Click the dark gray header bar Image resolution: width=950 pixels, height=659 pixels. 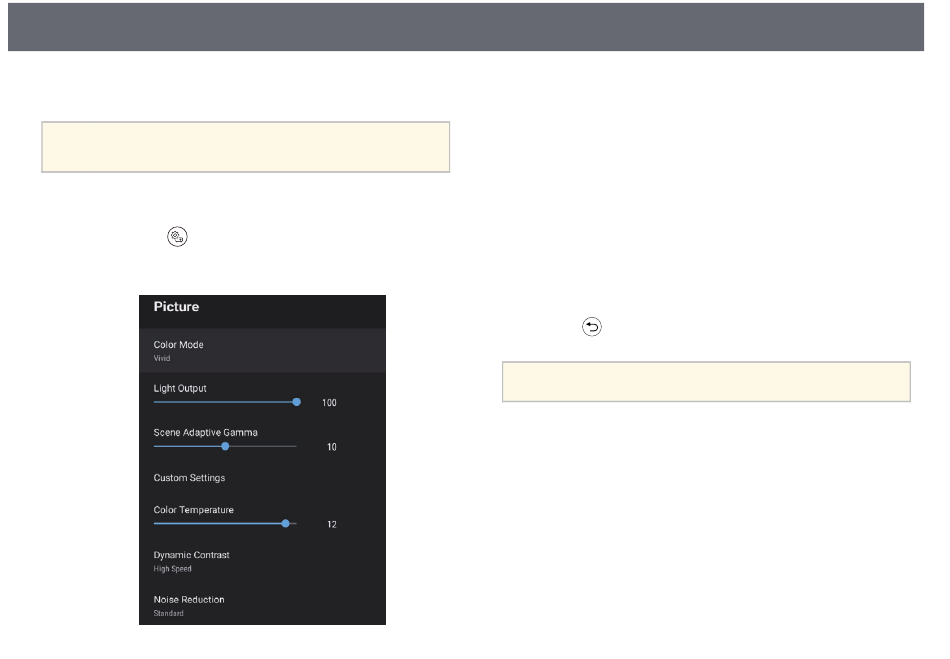pyautogui.click(x=475, y=27)
